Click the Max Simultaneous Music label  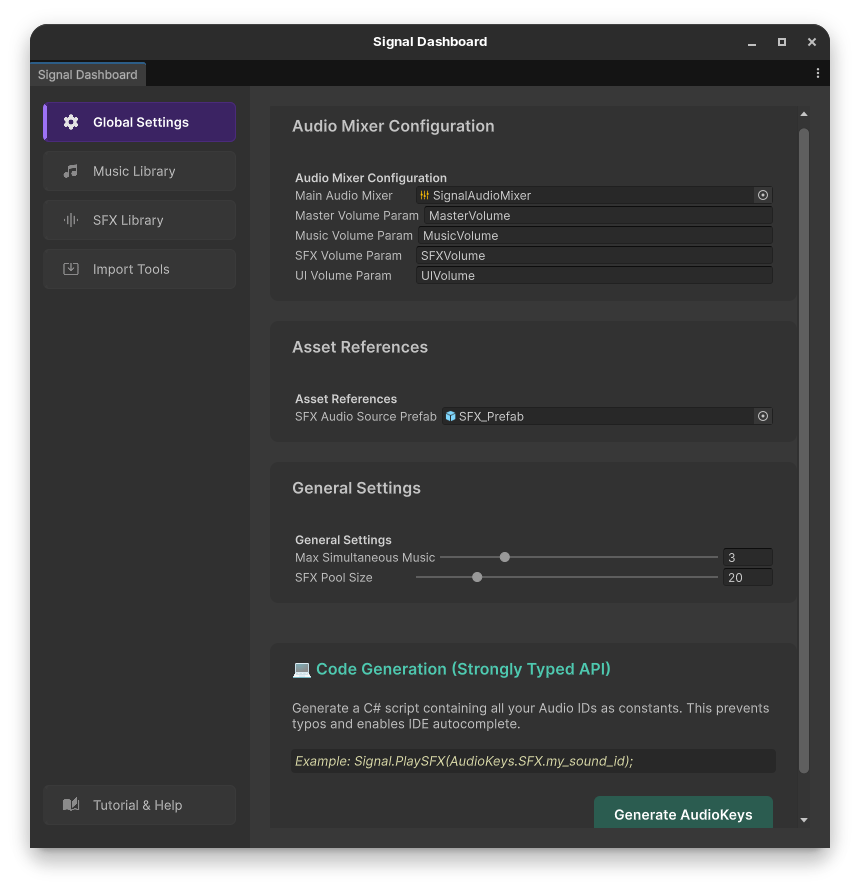point(365,557)
